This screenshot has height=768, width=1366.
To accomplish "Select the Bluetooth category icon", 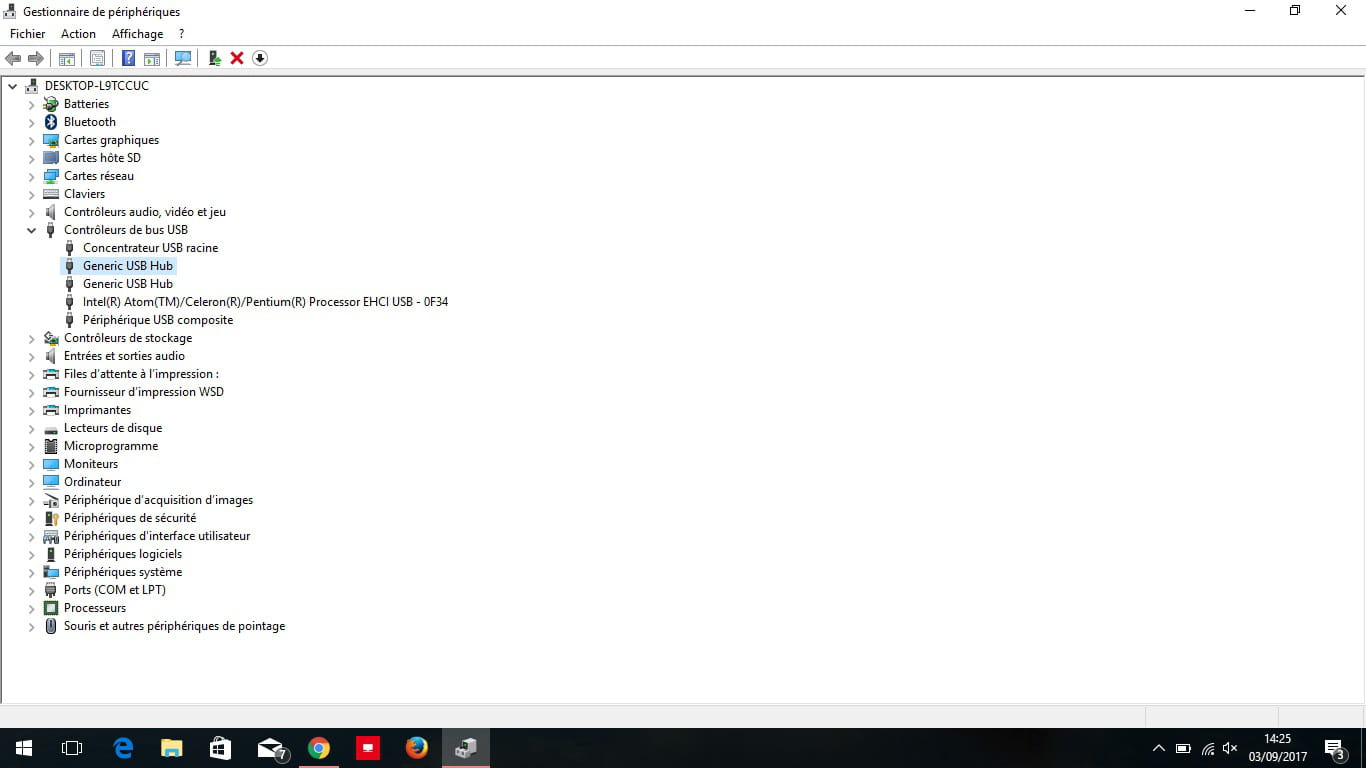I will [x=51, y=122].
